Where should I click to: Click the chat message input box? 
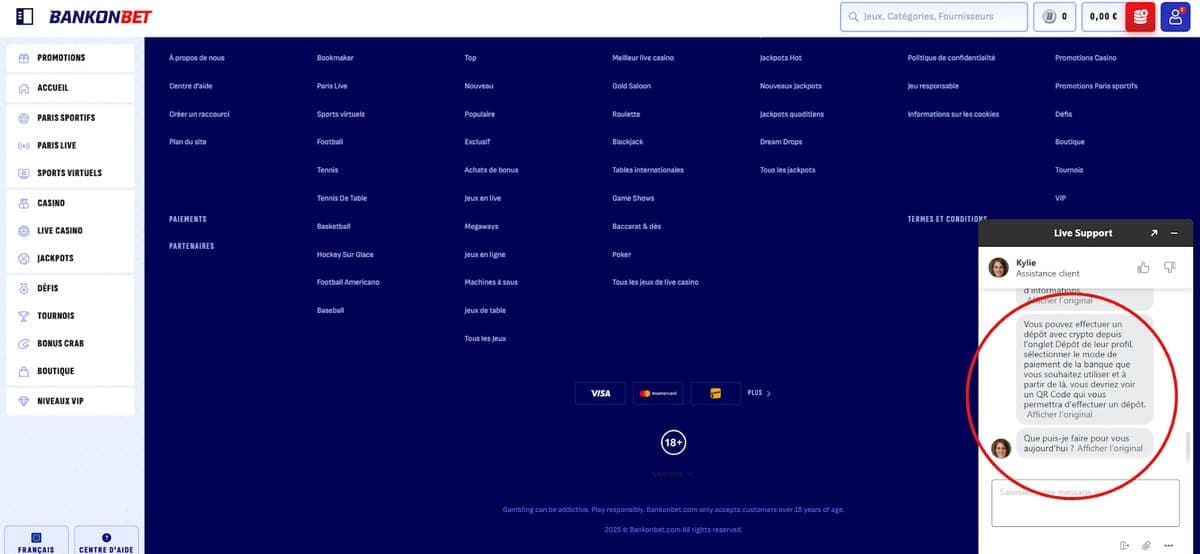point(1084,502)
